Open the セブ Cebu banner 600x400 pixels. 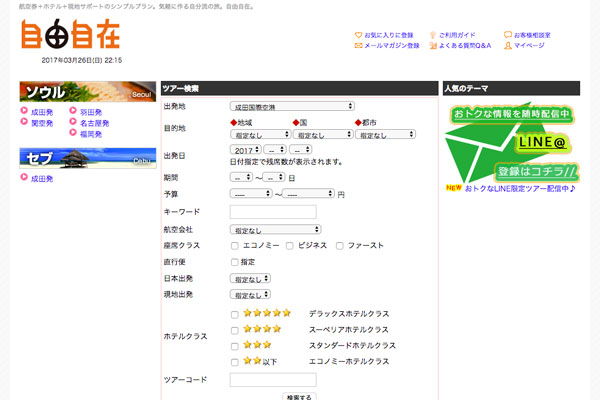point(88,158)
